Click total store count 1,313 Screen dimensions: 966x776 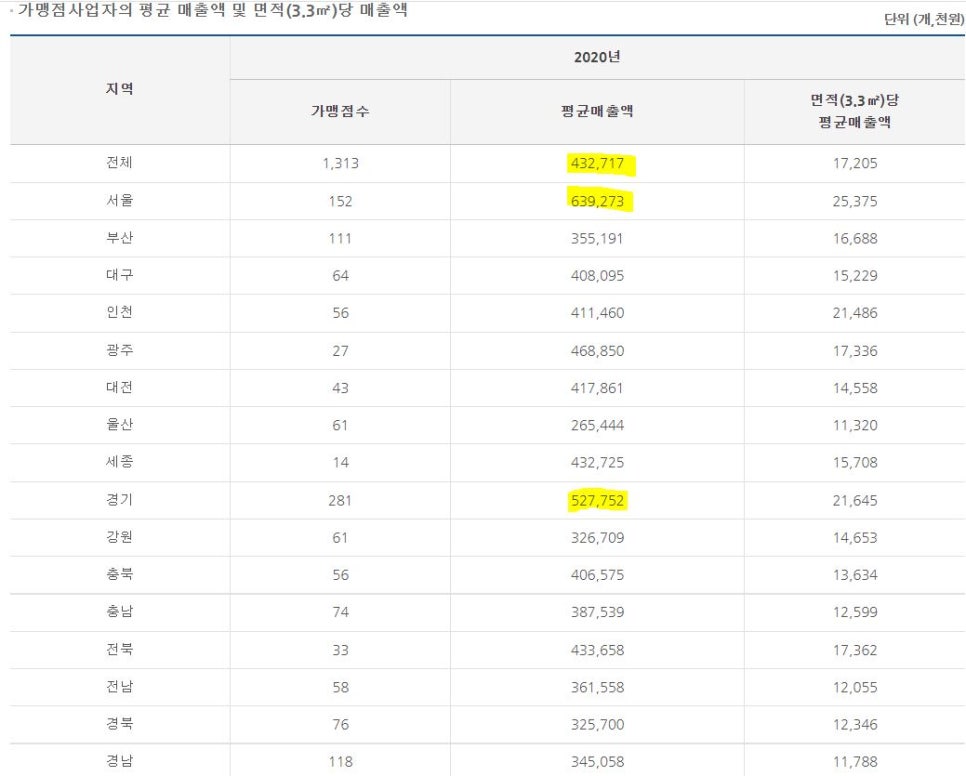click(x=340, y=164)
